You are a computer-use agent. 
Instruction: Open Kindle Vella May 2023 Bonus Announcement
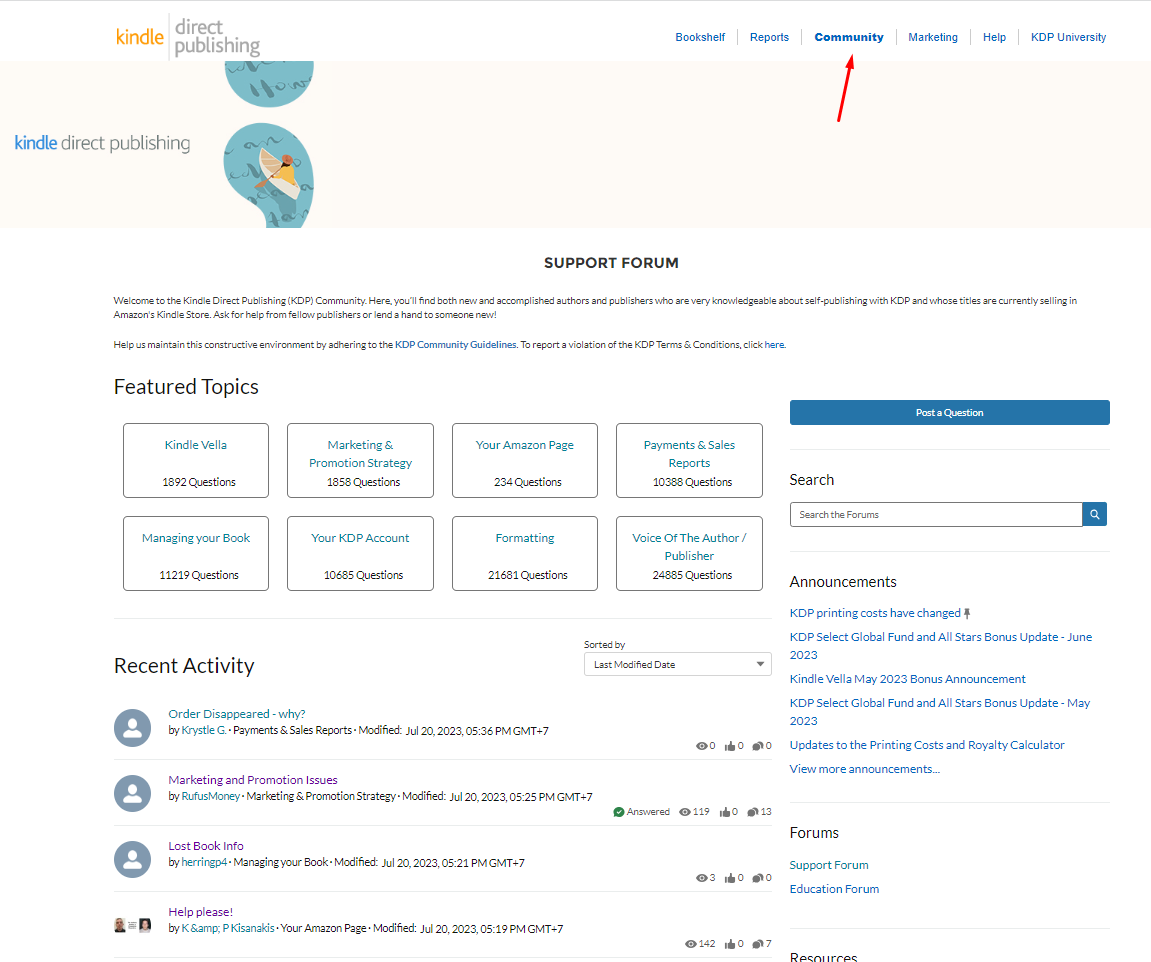pyautogui.click(x=907, y=679)
